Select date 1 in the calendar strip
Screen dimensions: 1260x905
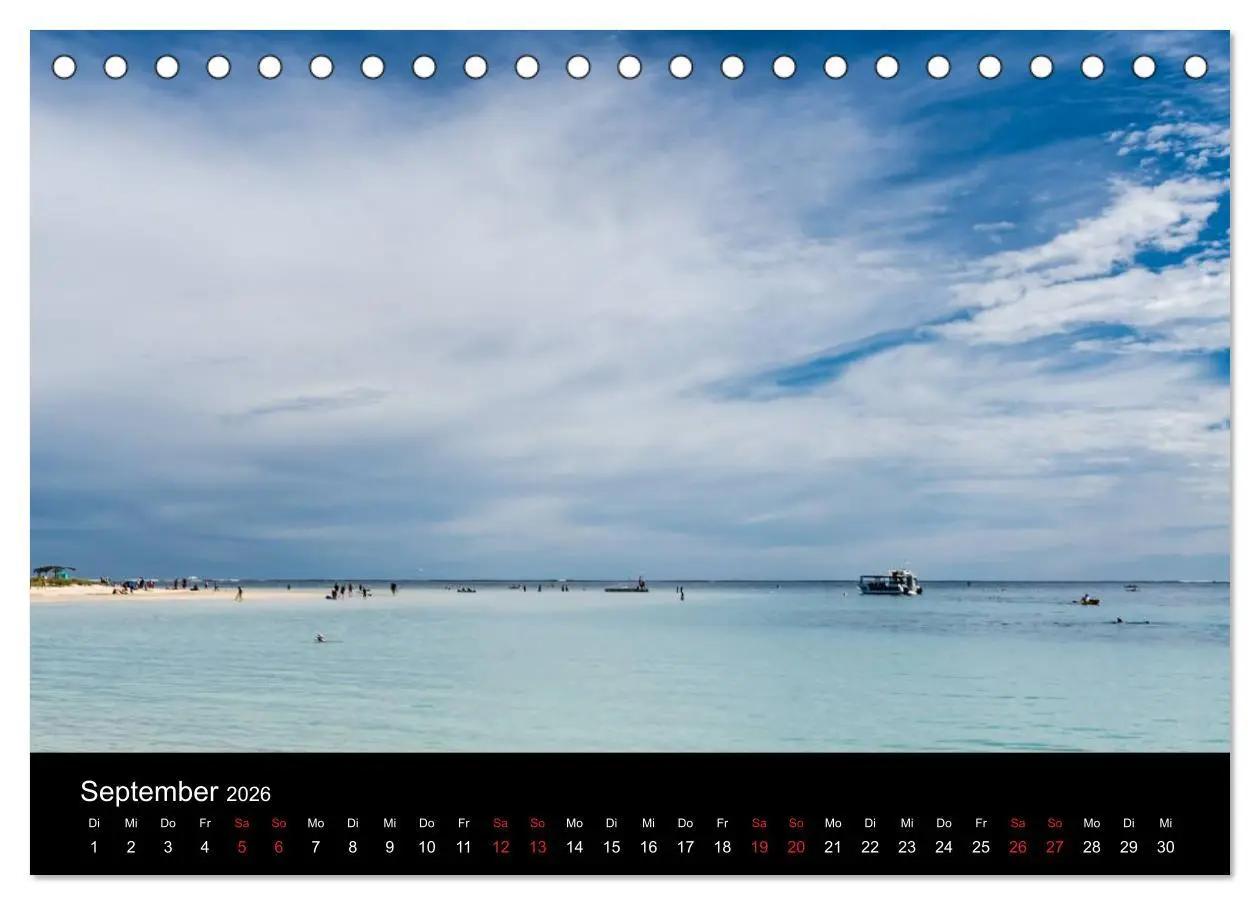click(x=94, y=847)
